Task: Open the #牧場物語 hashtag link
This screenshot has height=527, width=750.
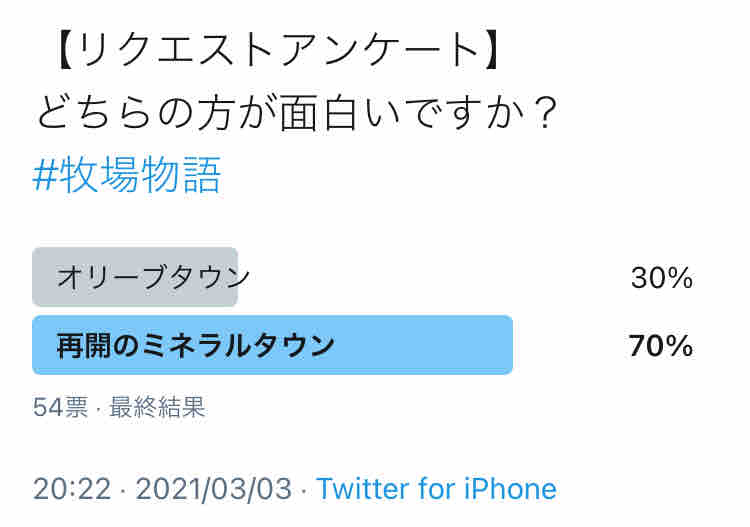Action: tap(127, 176)
